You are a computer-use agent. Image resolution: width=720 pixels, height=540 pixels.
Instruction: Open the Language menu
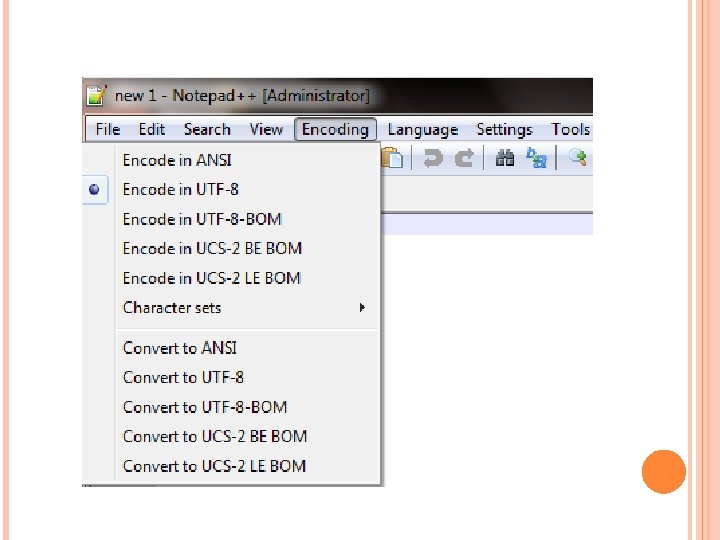point(422,129)
